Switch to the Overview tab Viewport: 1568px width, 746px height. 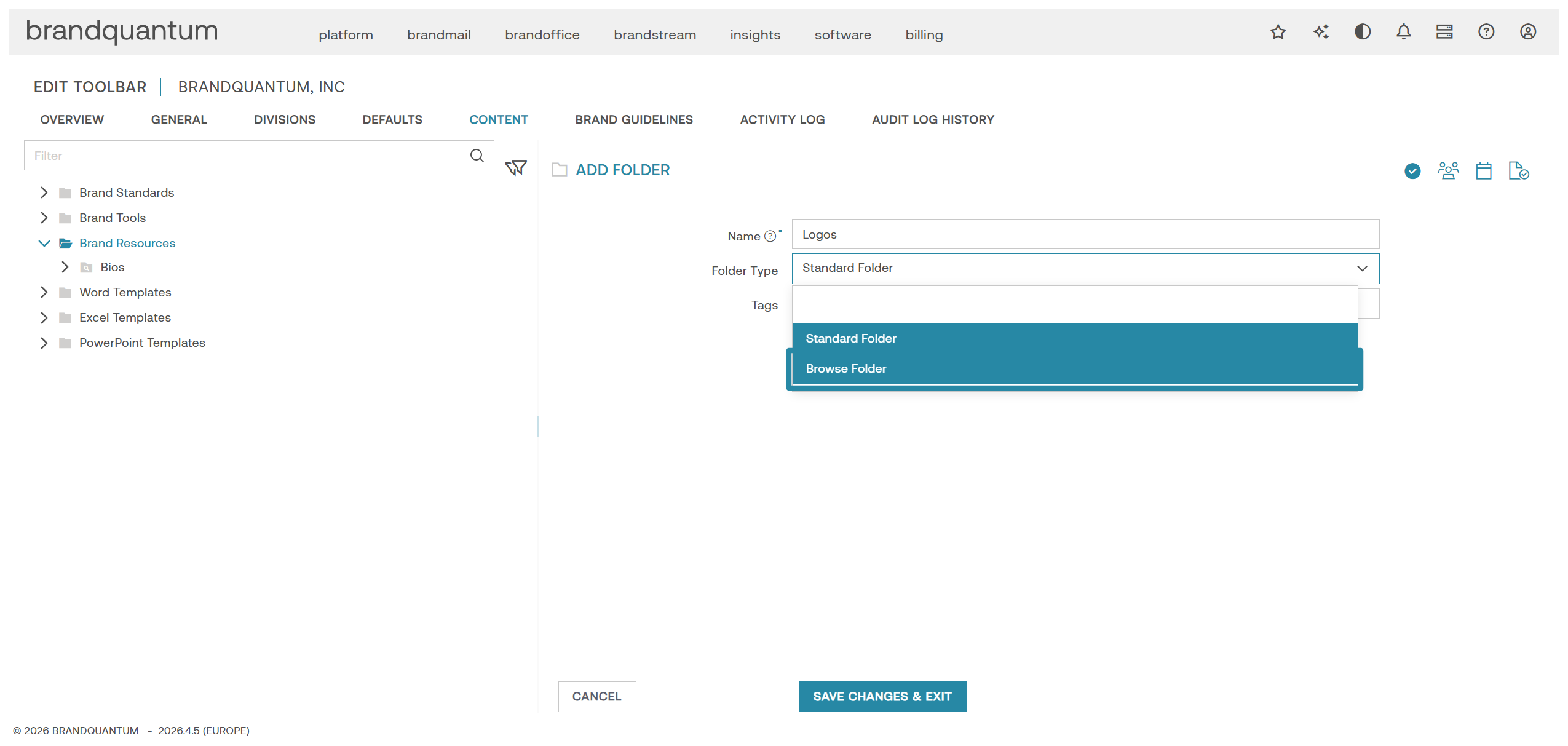click(72, 119)
